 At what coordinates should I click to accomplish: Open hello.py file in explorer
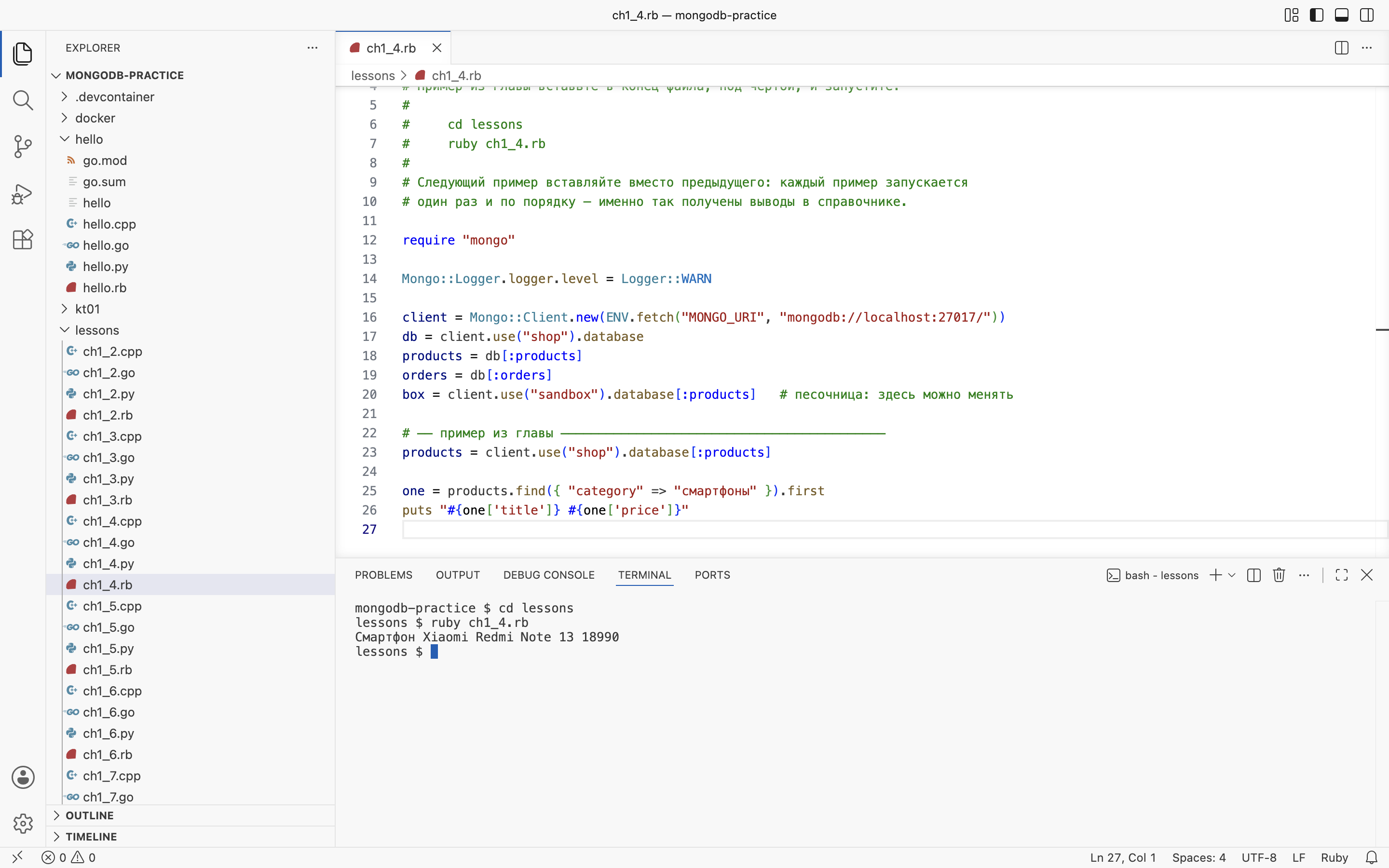point(191,266)
